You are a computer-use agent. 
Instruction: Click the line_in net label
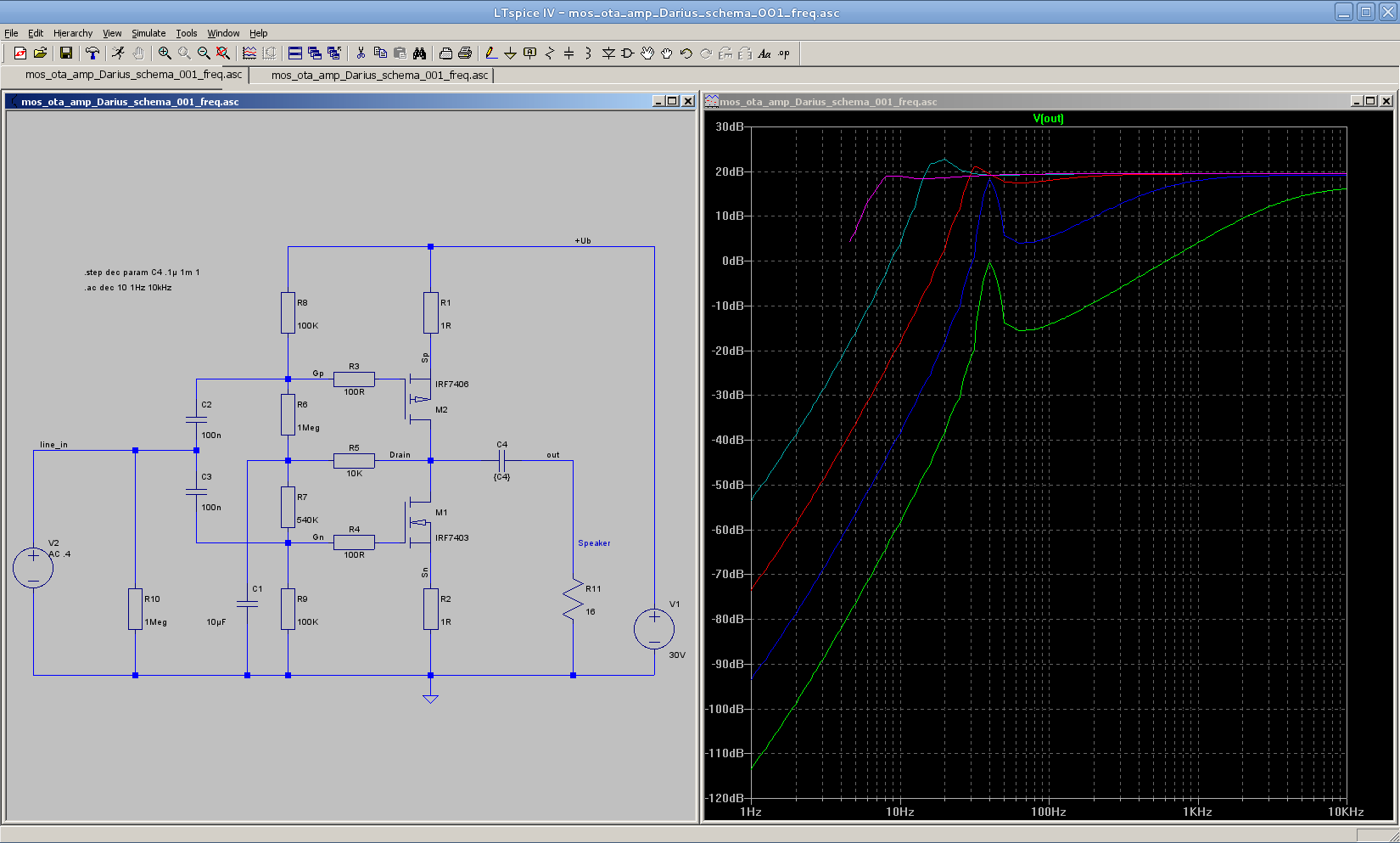click(x=53, y=445)
